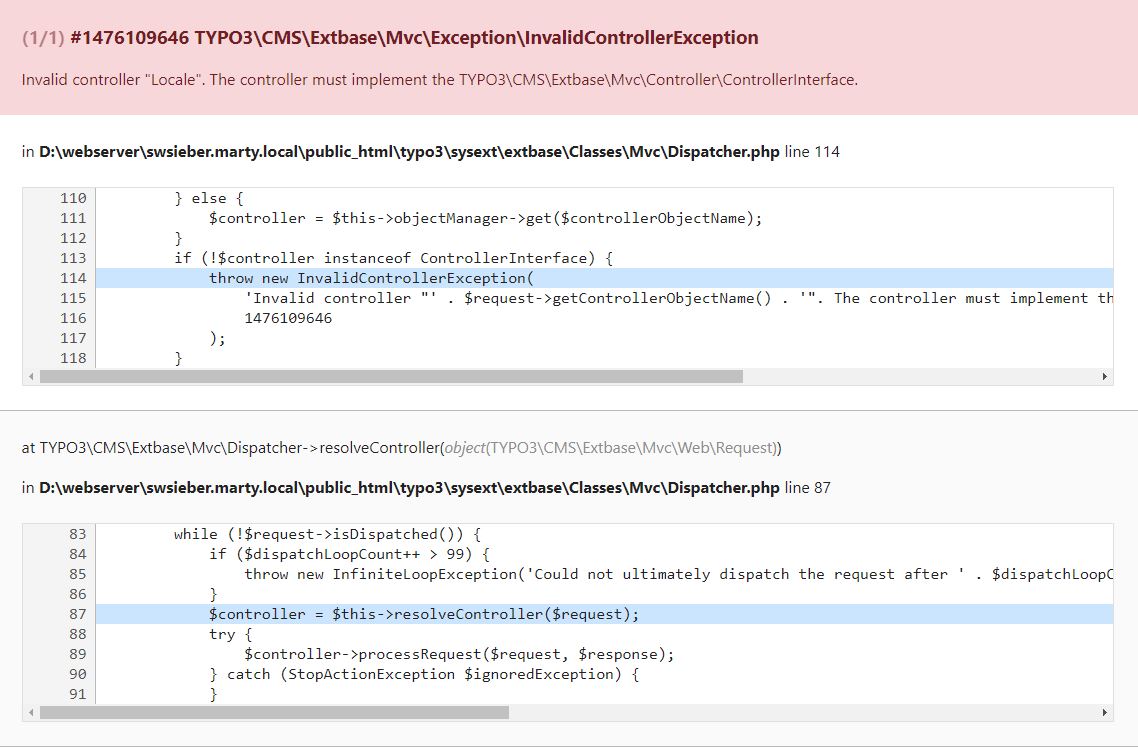
Task: Click the error code line '1476109646' in code
Action: tap(288, 318)
